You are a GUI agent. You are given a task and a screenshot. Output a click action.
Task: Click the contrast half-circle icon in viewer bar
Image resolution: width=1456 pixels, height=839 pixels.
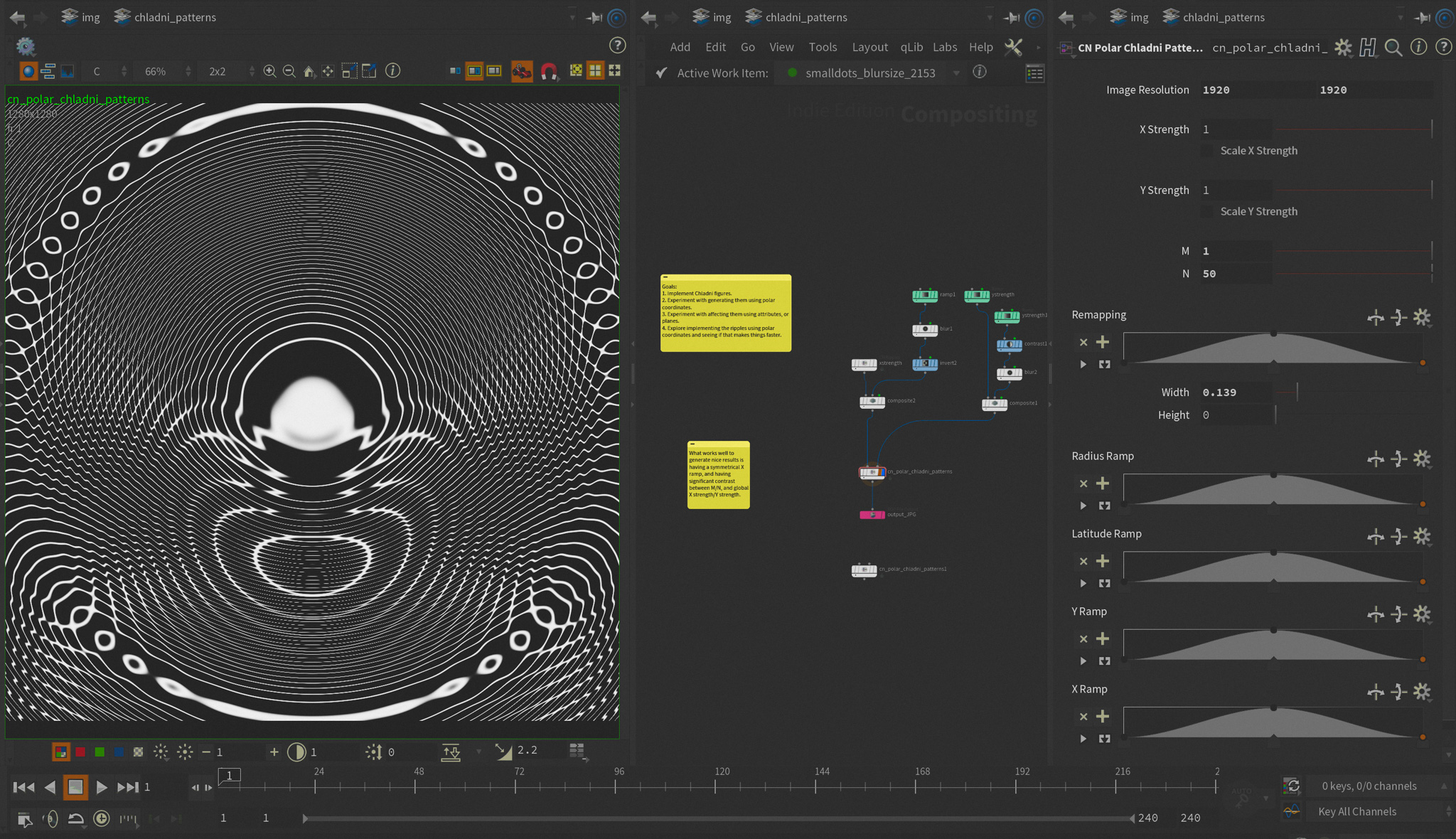coord(296,752)
